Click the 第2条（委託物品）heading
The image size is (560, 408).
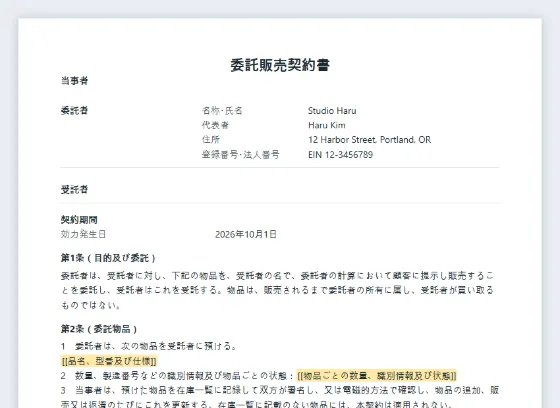pyautogui.click(x=99, y=329)
